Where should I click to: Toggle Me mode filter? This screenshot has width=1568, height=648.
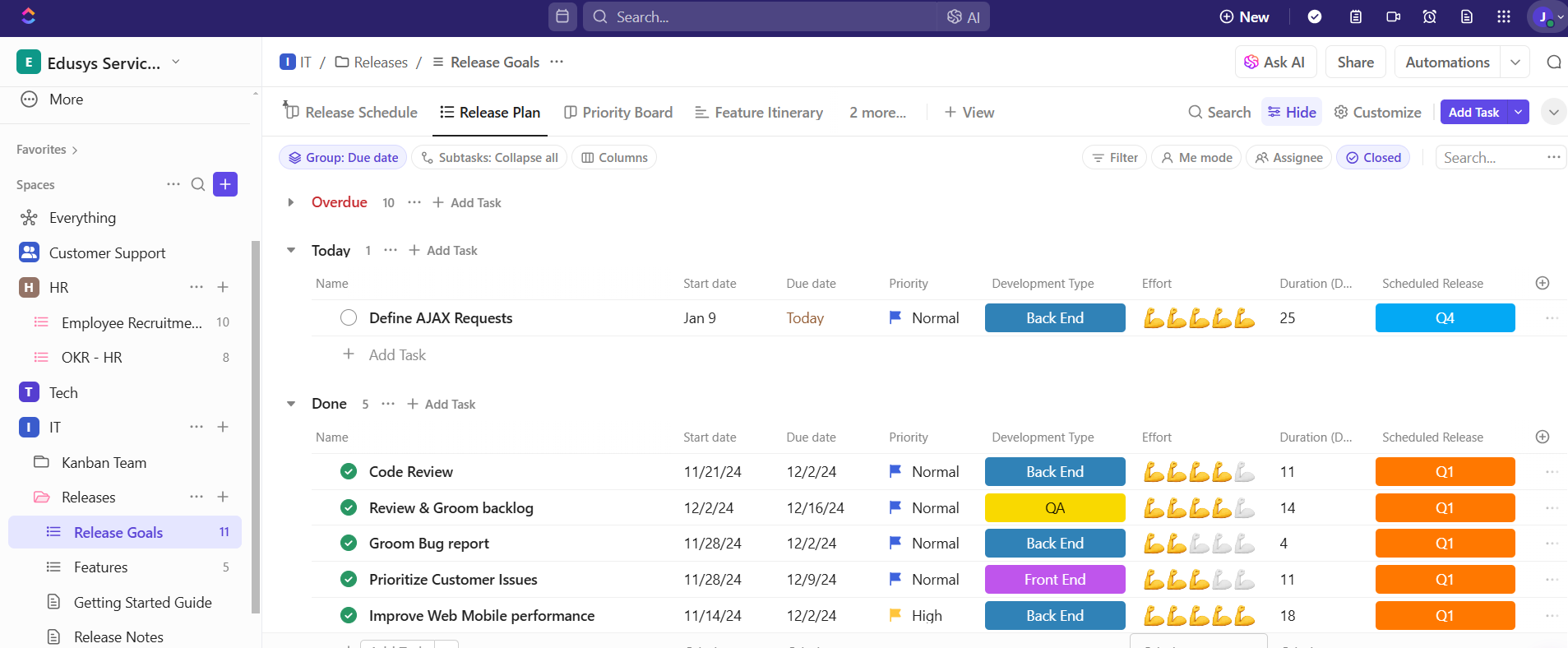point(1197,157)
